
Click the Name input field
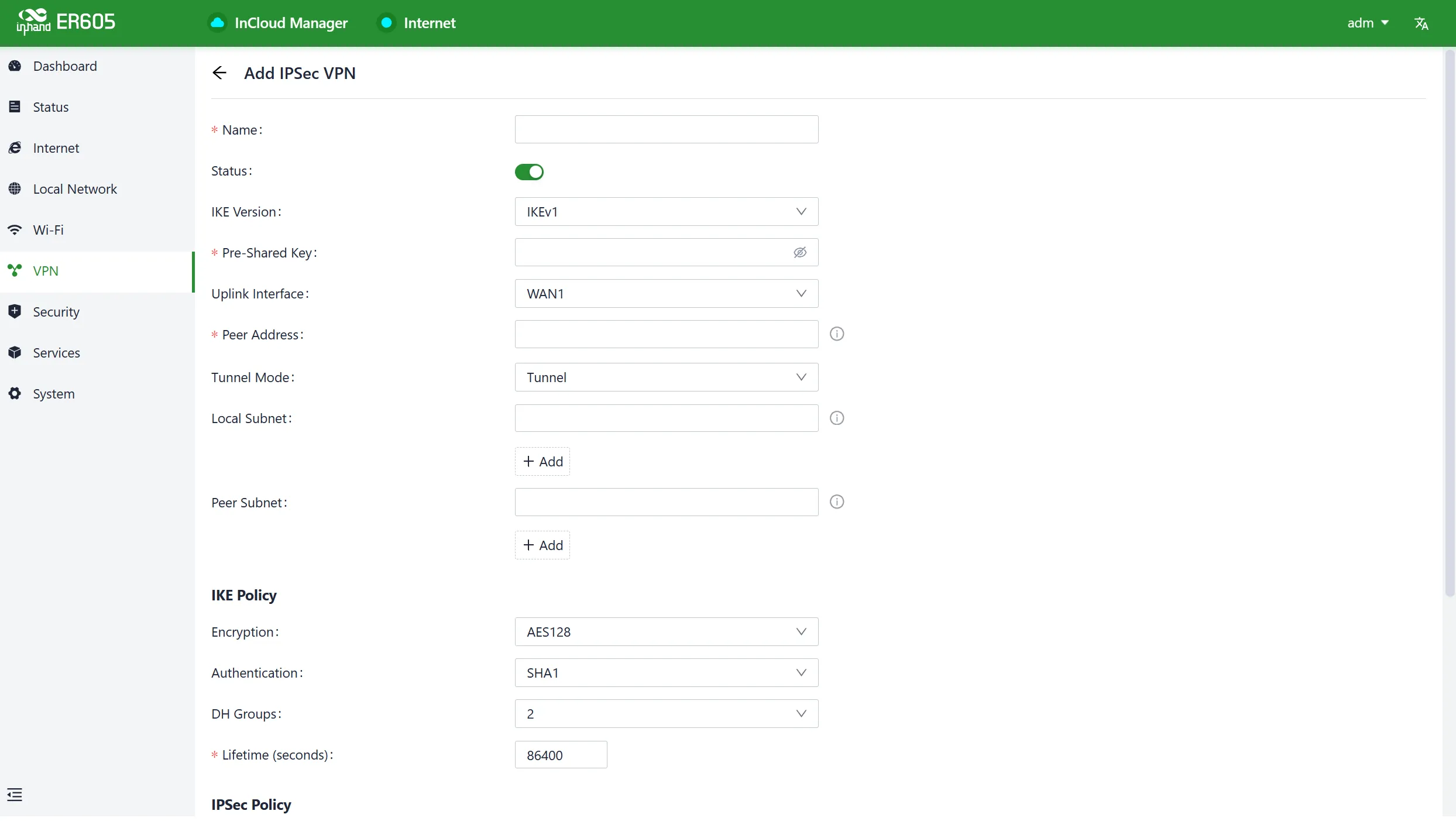pos(667,129)
